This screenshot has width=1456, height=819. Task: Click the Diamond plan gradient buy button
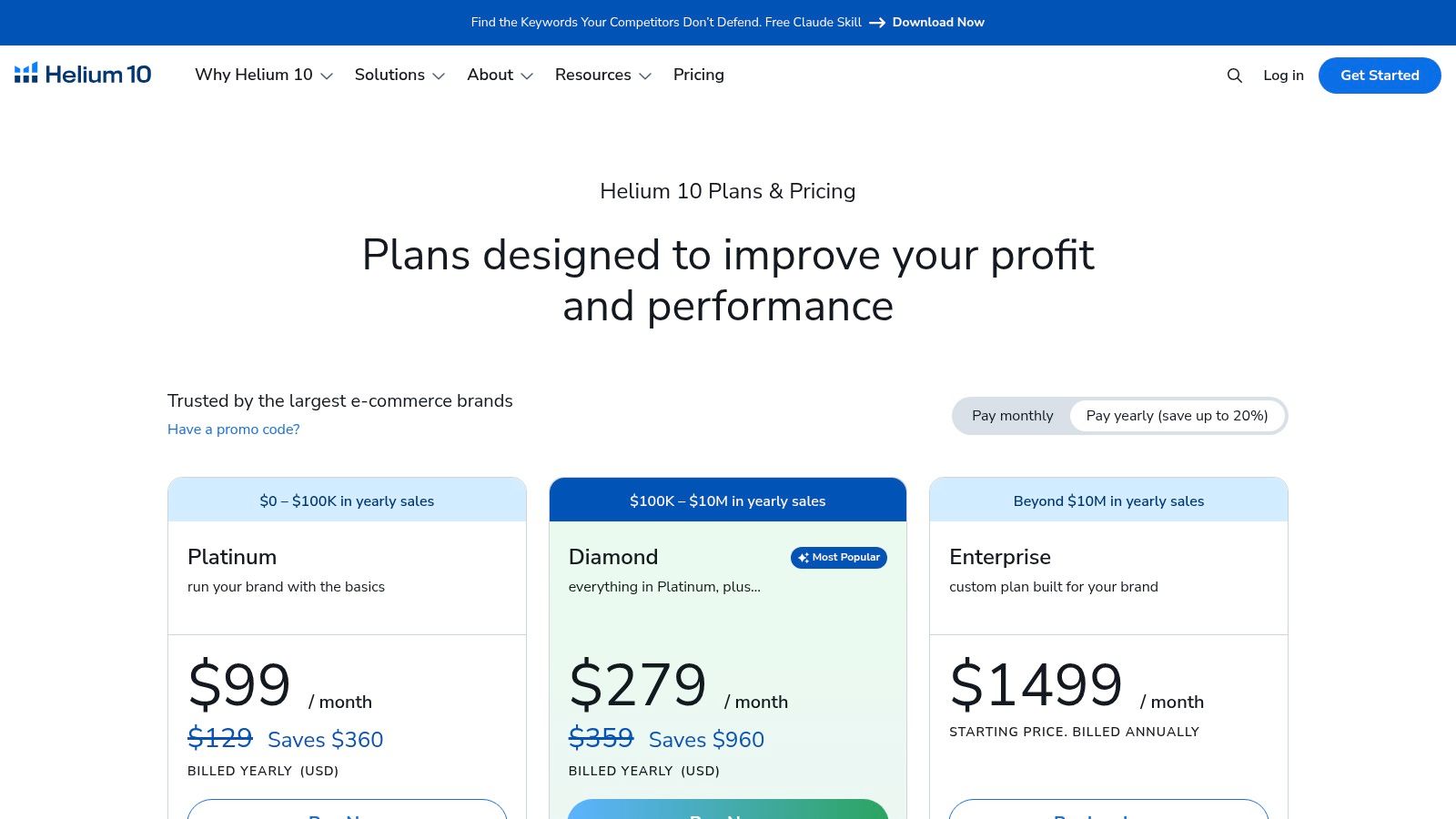(727, 809)
